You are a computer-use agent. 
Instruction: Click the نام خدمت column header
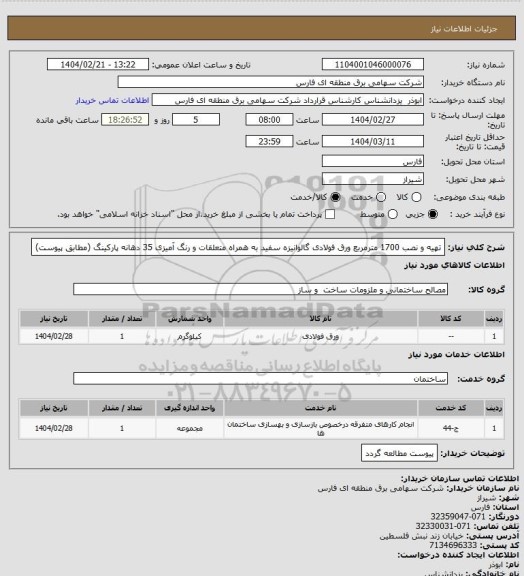(x=320, y=408)
